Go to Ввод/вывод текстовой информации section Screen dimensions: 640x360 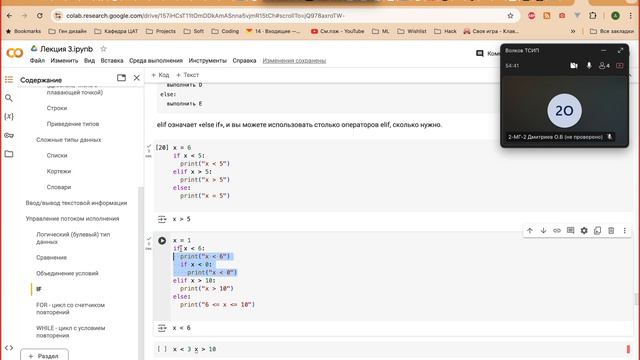point(76,203)
